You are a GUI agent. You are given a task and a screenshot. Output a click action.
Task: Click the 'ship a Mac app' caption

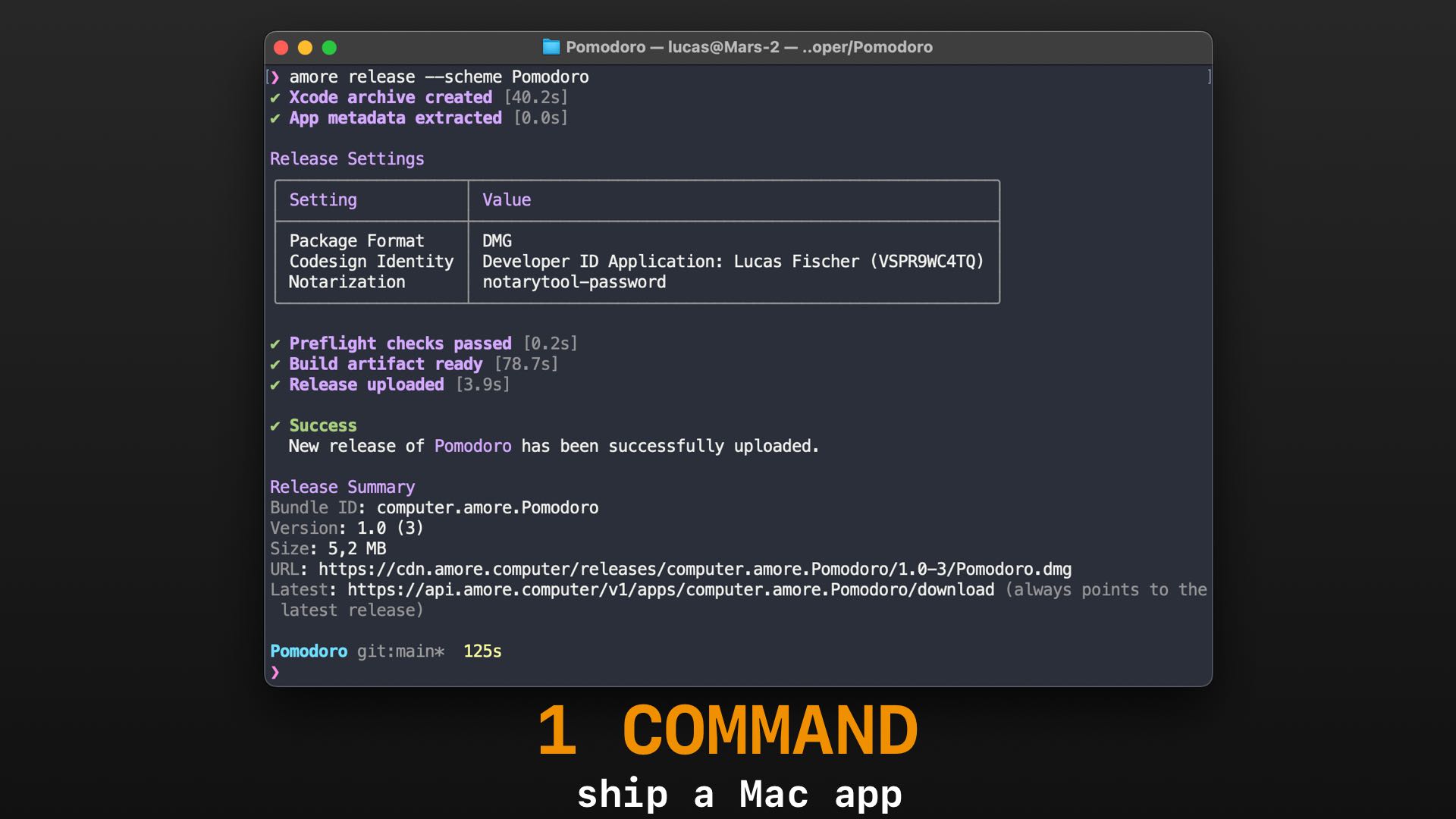pos(739,795)
